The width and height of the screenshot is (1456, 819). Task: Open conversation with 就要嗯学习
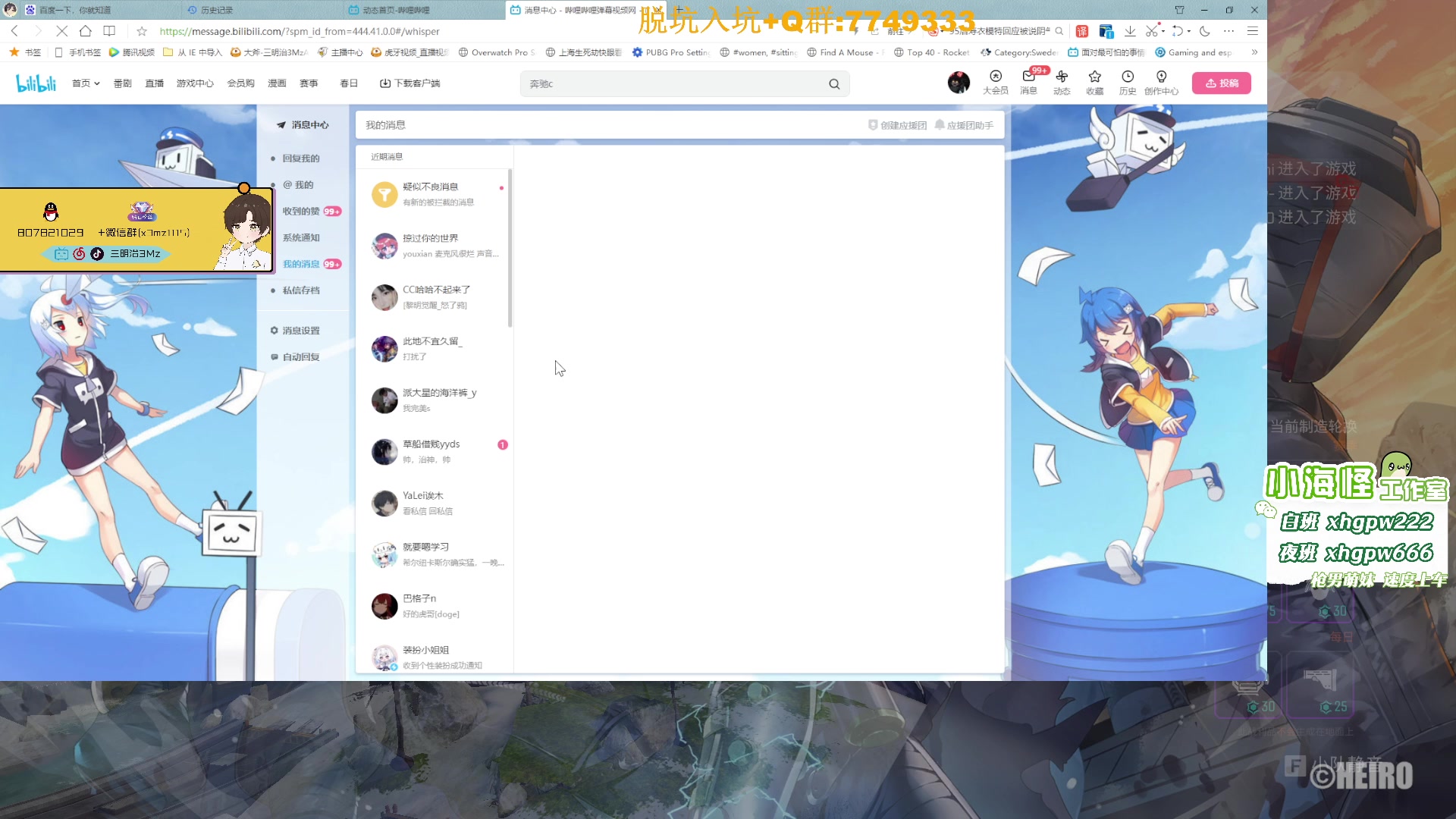[x=435, y=554]
